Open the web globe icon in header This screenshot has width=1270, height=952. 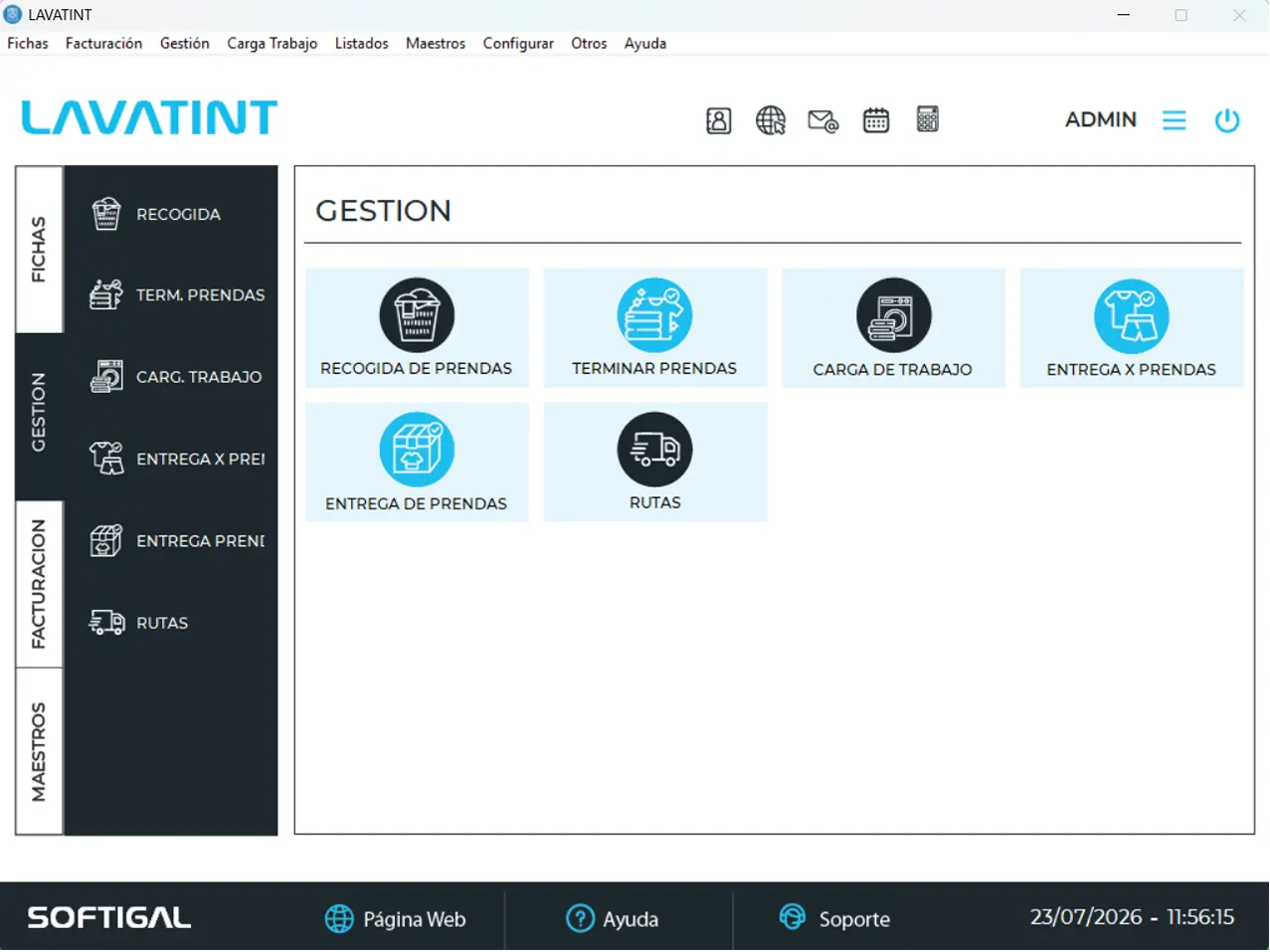point(771,120)
